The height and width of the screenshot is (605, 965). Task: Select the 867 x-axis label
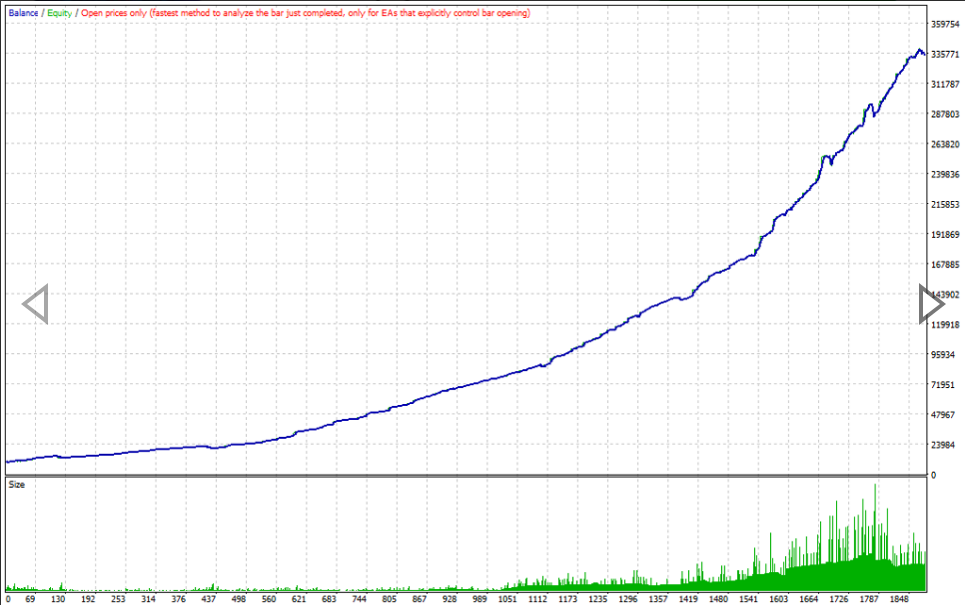point(420,599)
